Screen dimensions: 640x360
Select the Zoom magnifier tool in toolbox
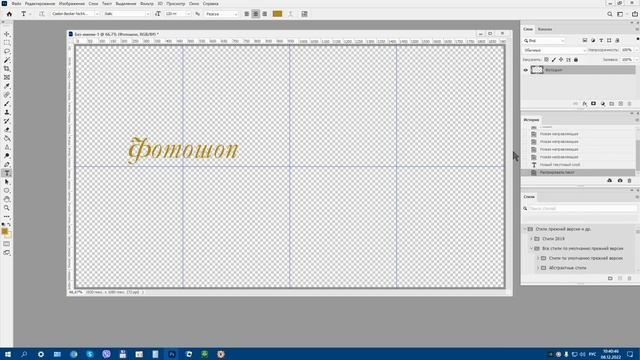pos(7,208)
